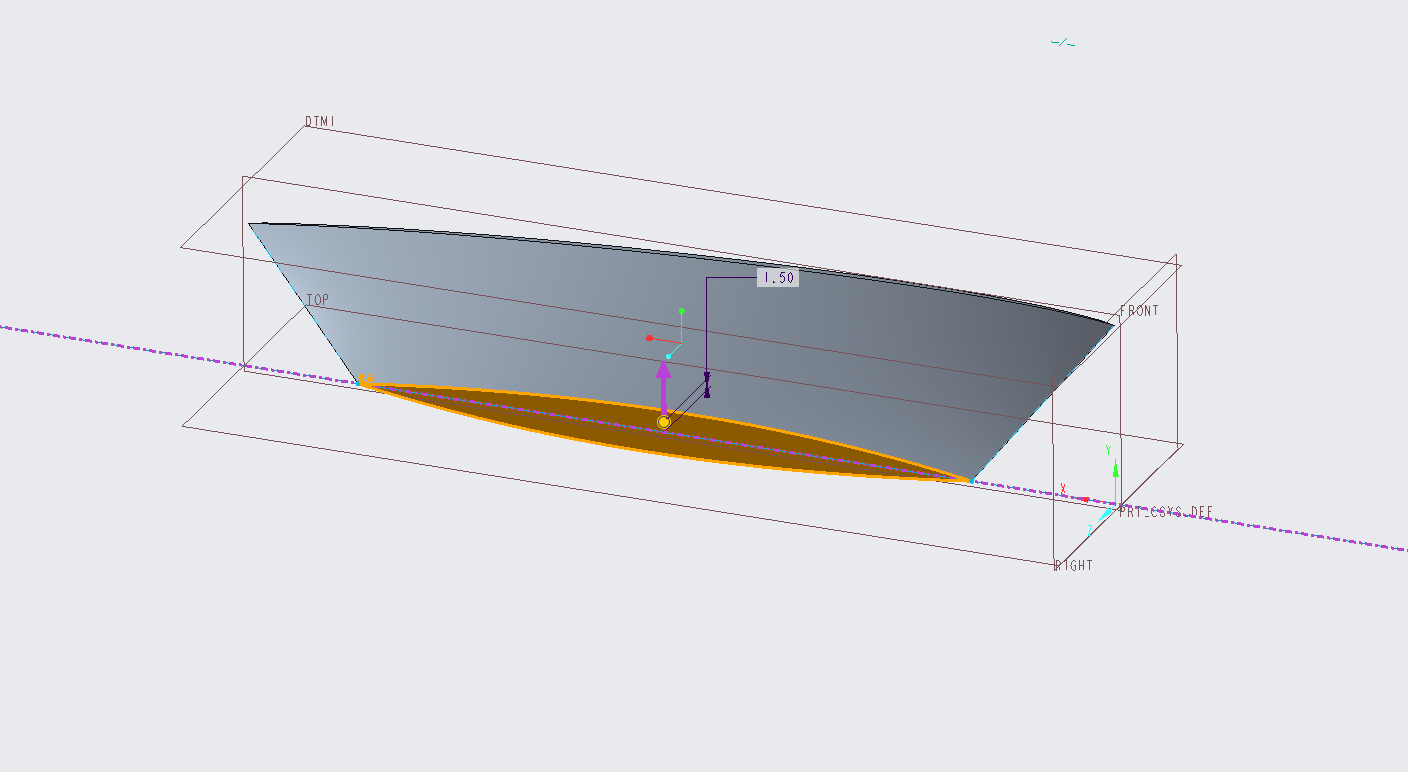
Task: Select the yellow circular drag handle
Action: pyautogui.click(x=664, y=422)
